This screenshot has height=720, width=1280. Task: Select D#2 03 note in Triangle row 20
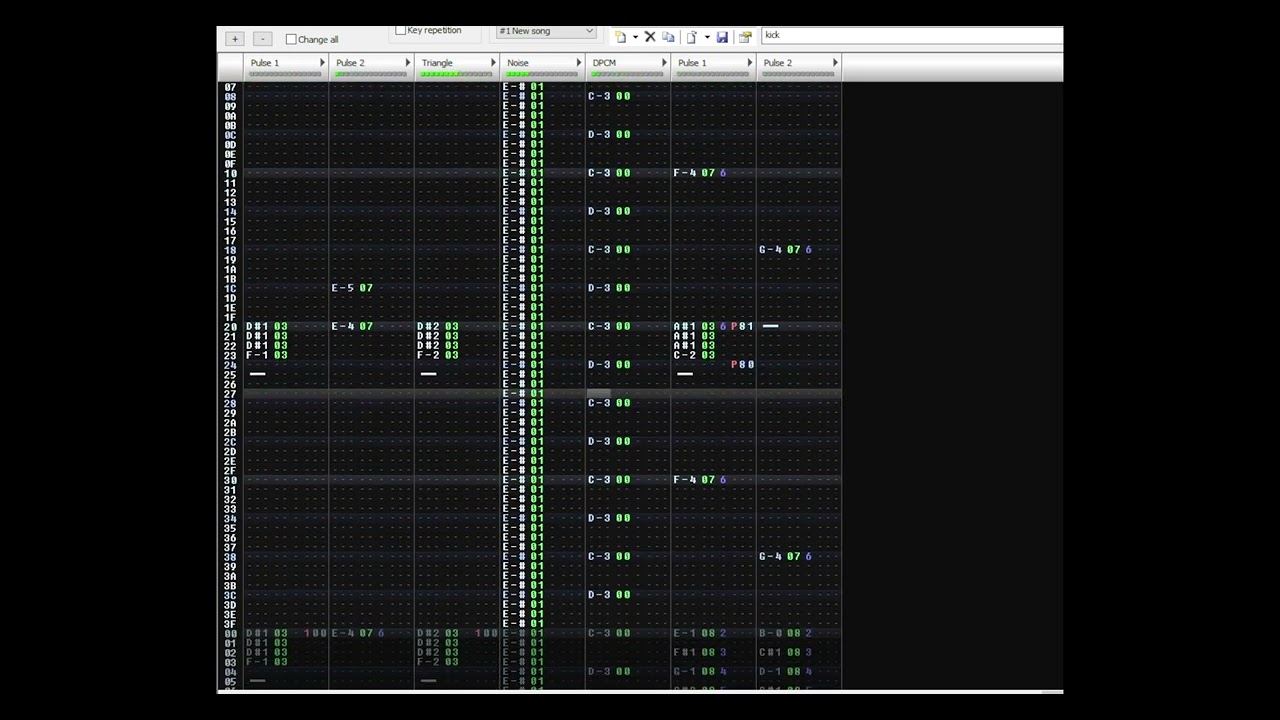[x=438, y=326]
